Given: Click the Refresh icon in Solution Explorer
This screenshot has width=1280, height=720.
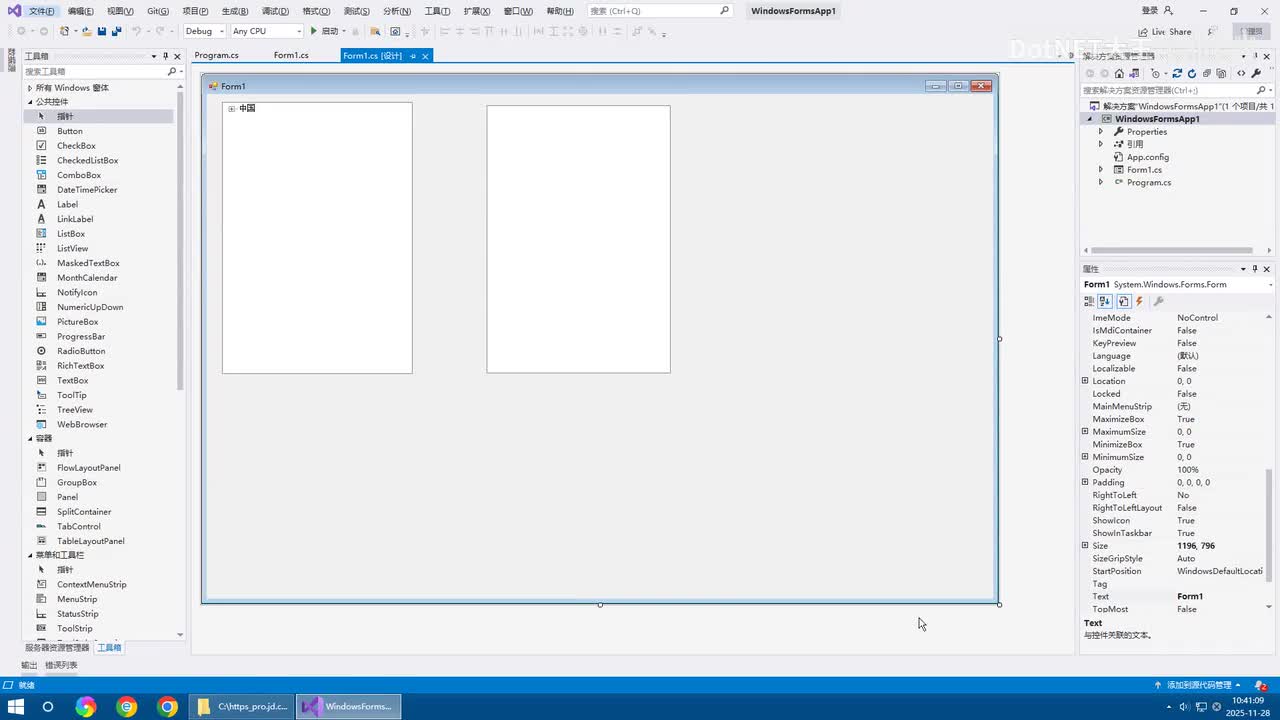Looking at the screenshot, I should click(1191, 73).
